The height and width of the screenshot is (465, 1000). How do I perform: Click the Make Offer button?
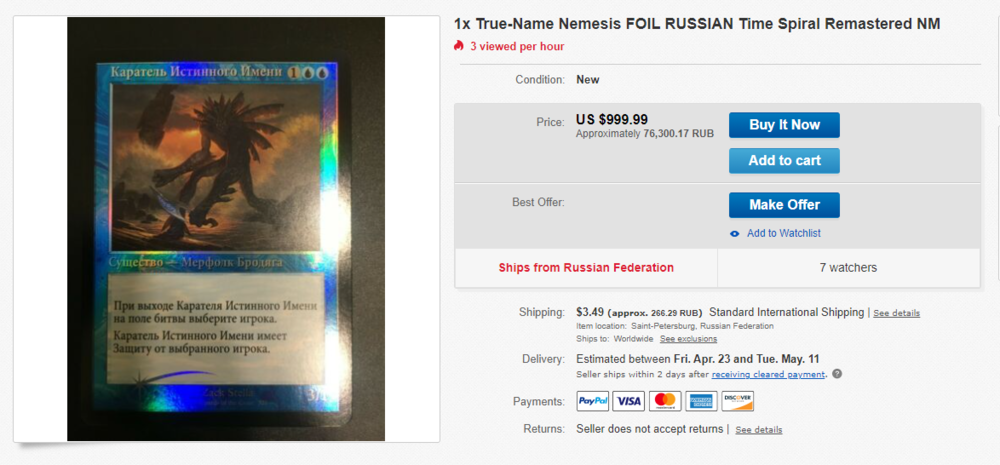(784, 205)
